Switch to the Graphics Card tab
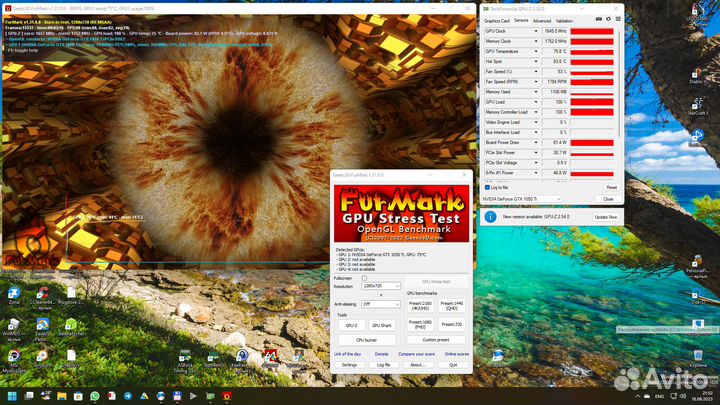Image resolution: width=720 pixels, height=405 pixels. 496,21
